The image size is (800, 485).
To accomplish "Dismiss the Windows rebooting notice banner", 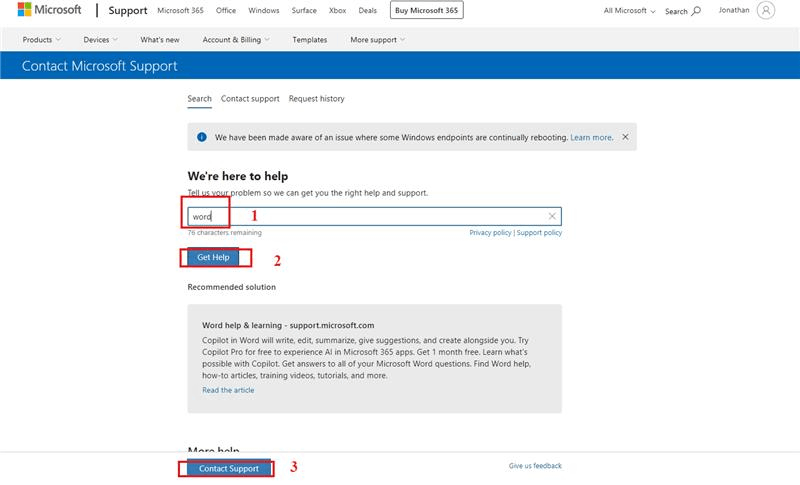I will tap(625, 137).
